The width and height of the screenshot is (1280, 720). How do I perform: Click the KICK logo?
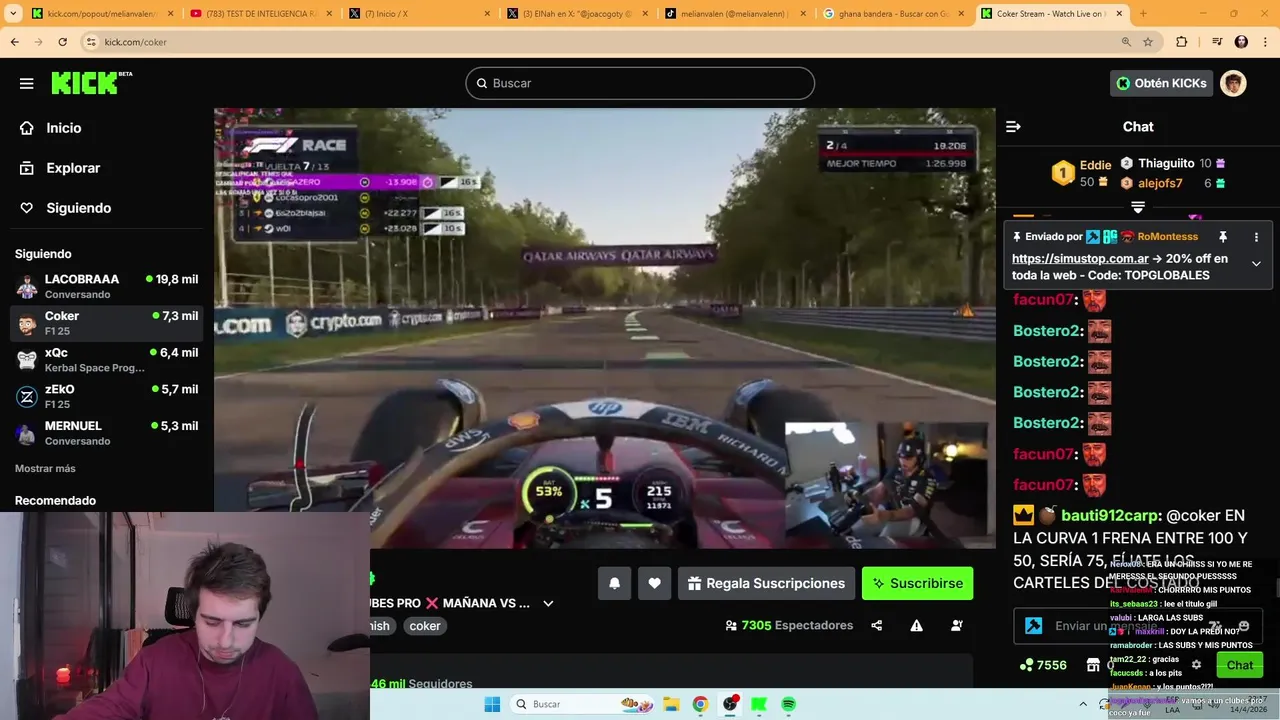click(92, 83)
